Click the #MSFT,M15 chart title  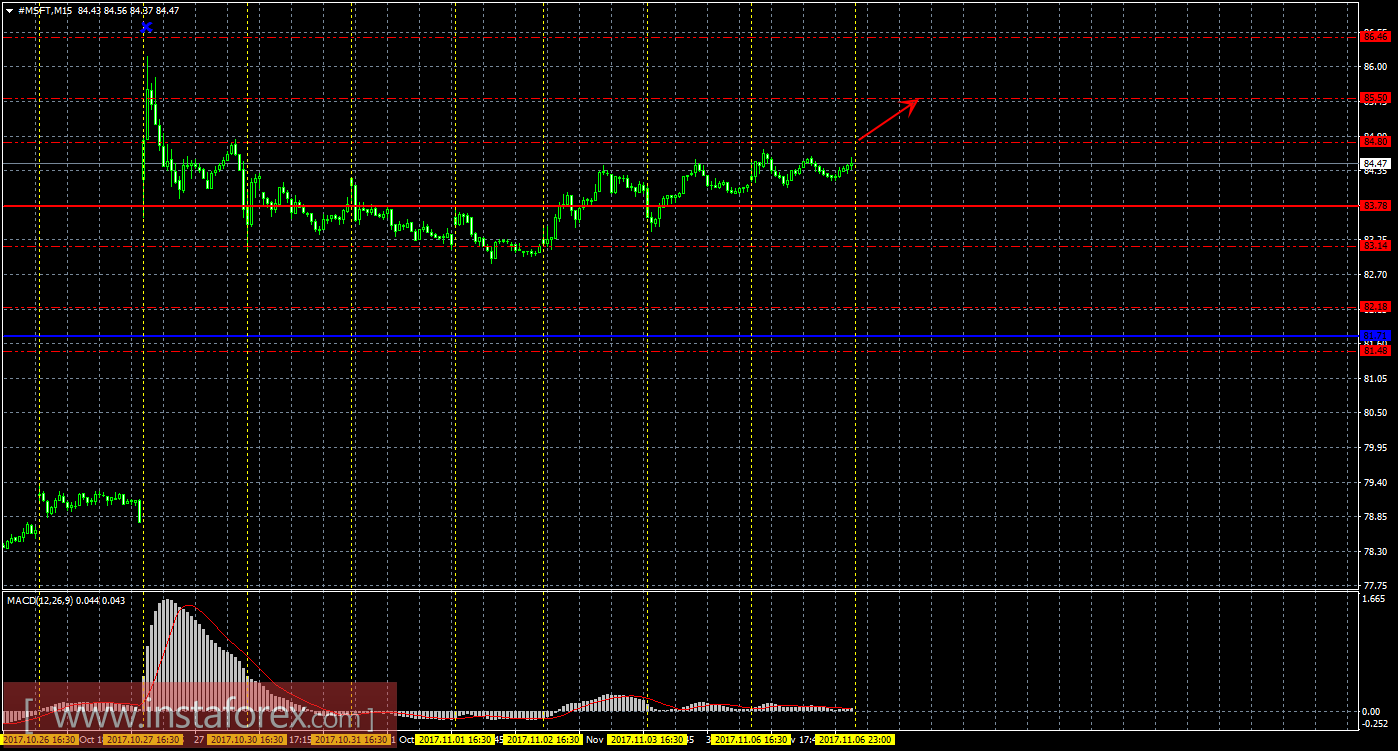[46, 10]
